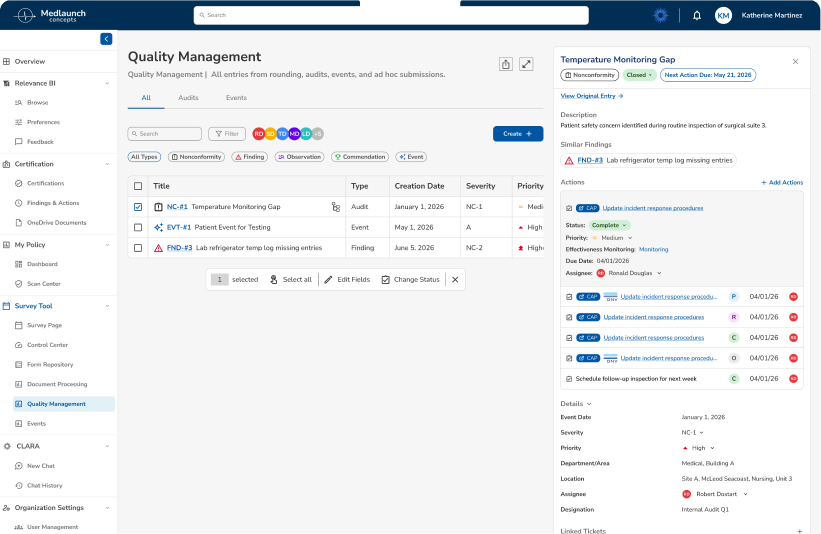821x534 pixels.
Task: Dismiss the selection bar with the X icon
Action: pos(455,280)
